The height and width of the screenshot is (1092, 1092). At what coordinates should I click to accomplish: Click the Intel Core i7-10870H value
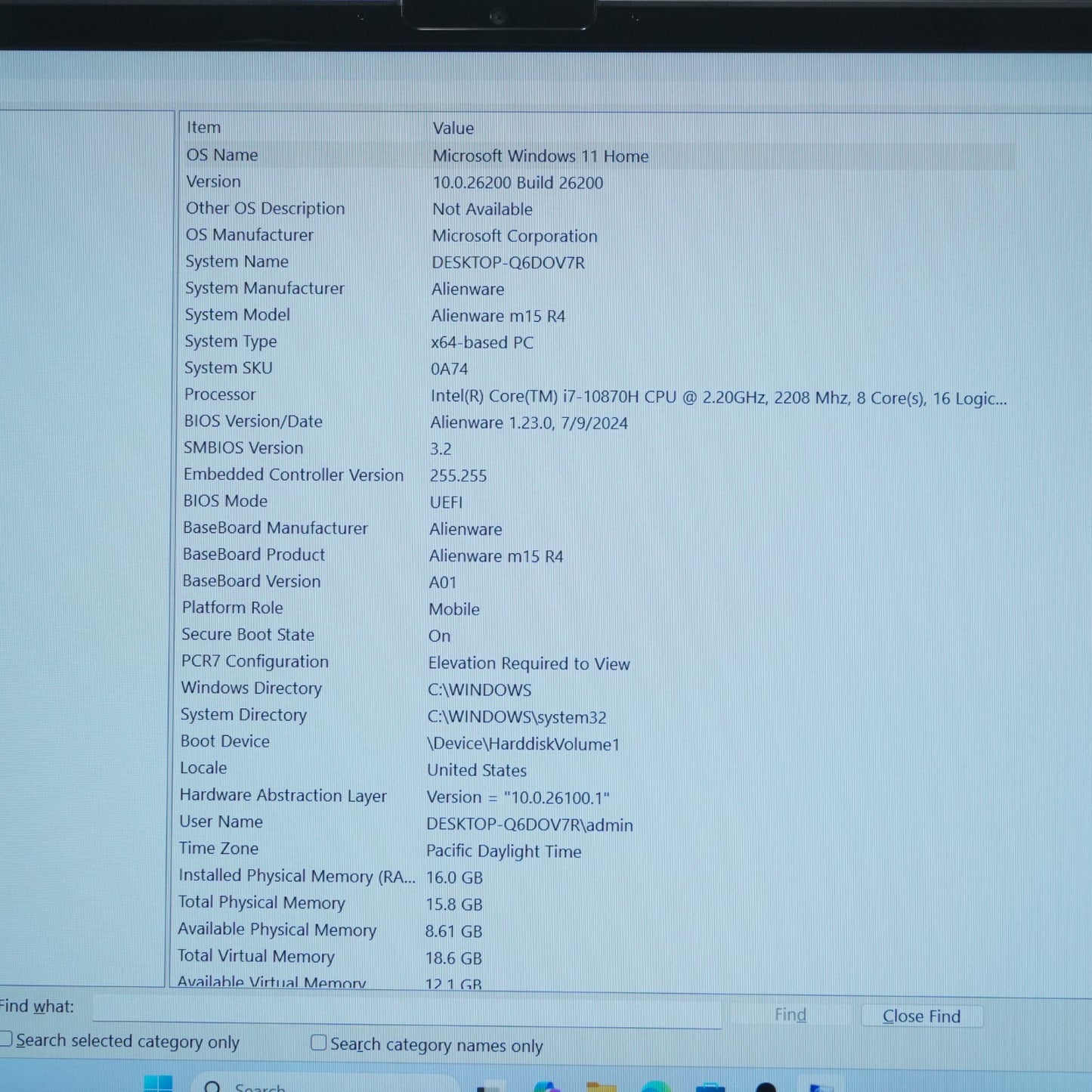[x=719, y=398]
